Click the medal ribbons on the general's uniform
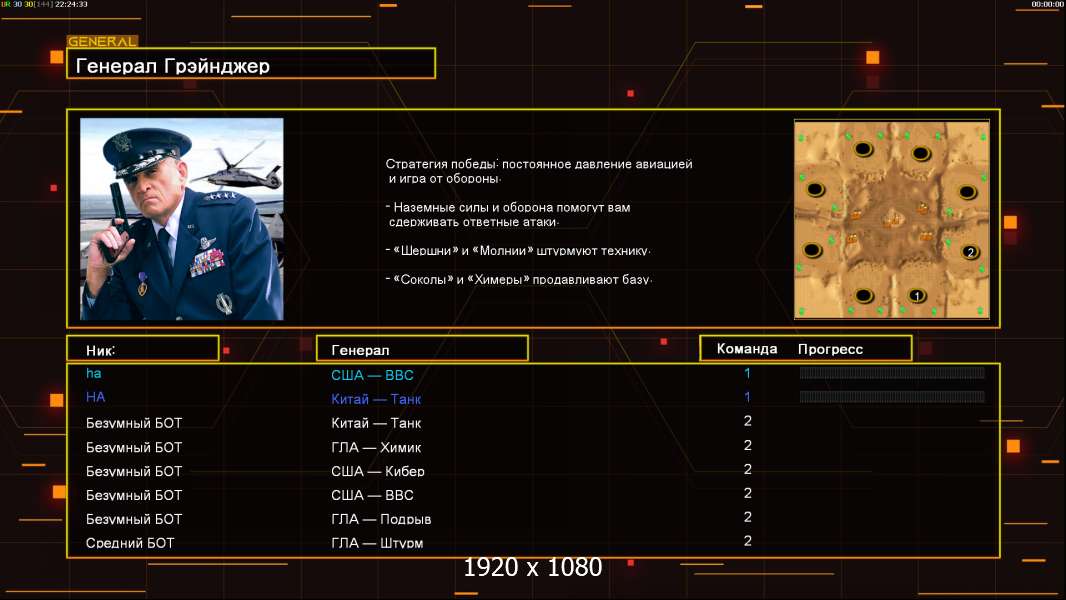Screen dimensions: 1066x600 click(207, 262)
